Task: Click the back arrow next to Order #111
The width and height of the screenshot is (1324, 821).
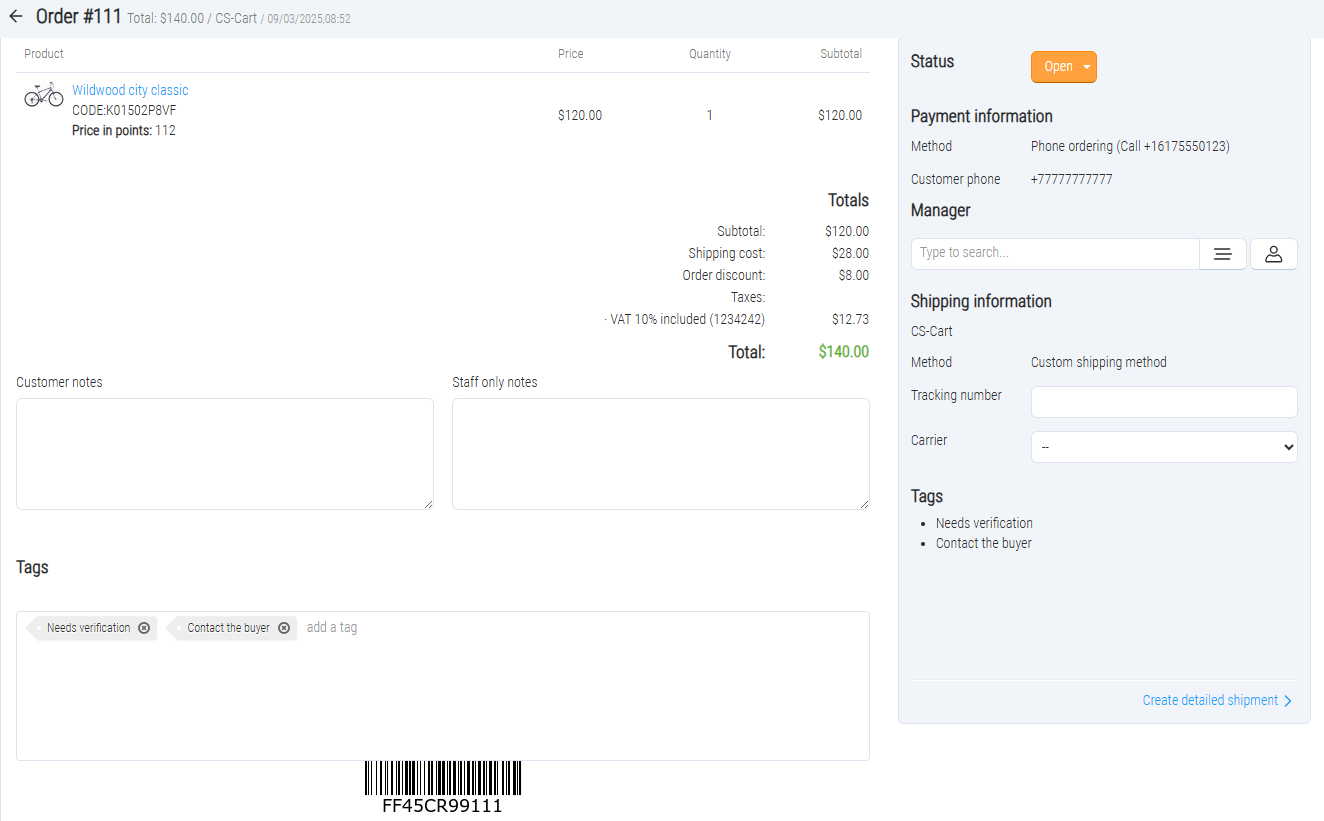Action: [16, 16]
